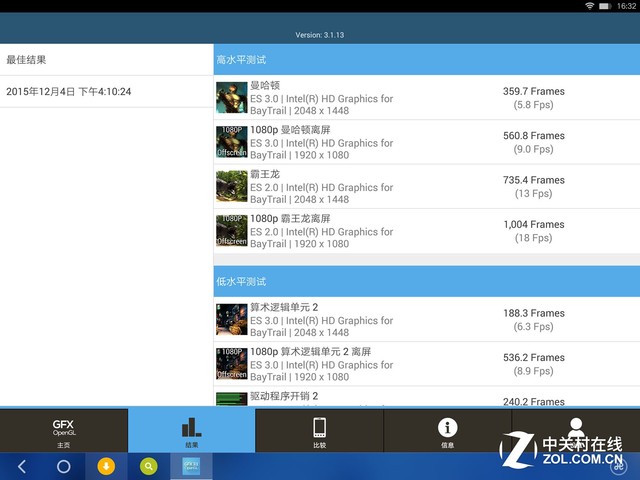
Task: Open the yellow download app in taskbar
Action: 106,466
